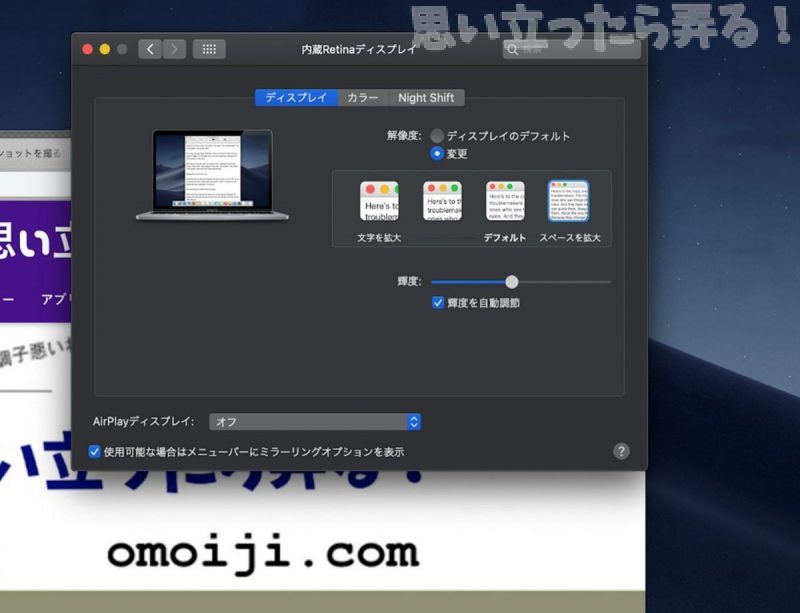800x613 pixels.
Task: Switch to the カラー tab
Action: point(362,98)
